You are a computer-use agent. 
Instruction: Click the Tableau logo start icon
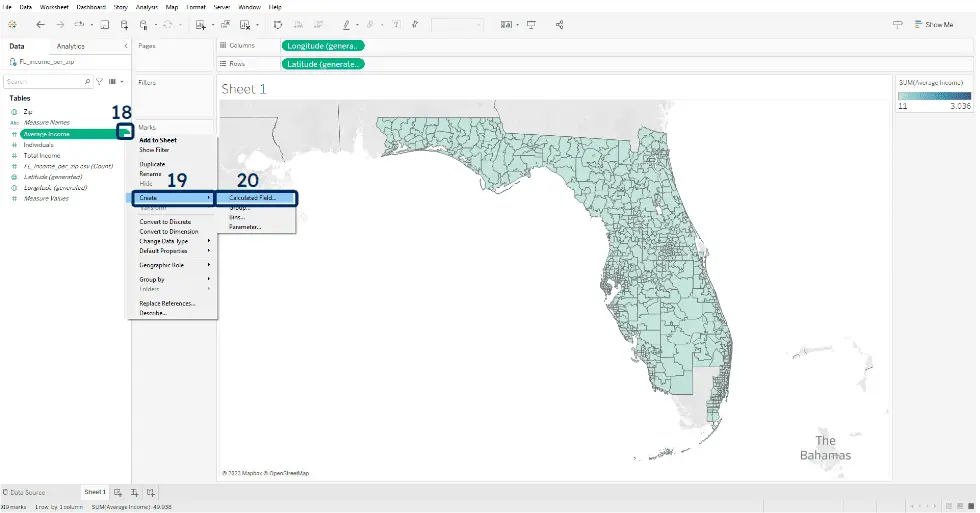tap(12, 24)
